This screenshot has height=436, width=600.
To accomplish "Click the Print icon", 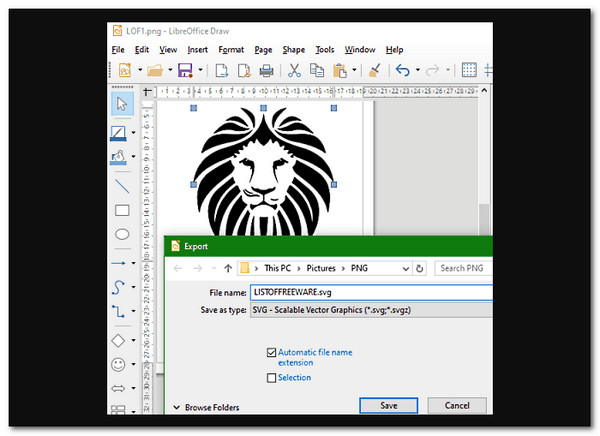I will pos(267,70).
